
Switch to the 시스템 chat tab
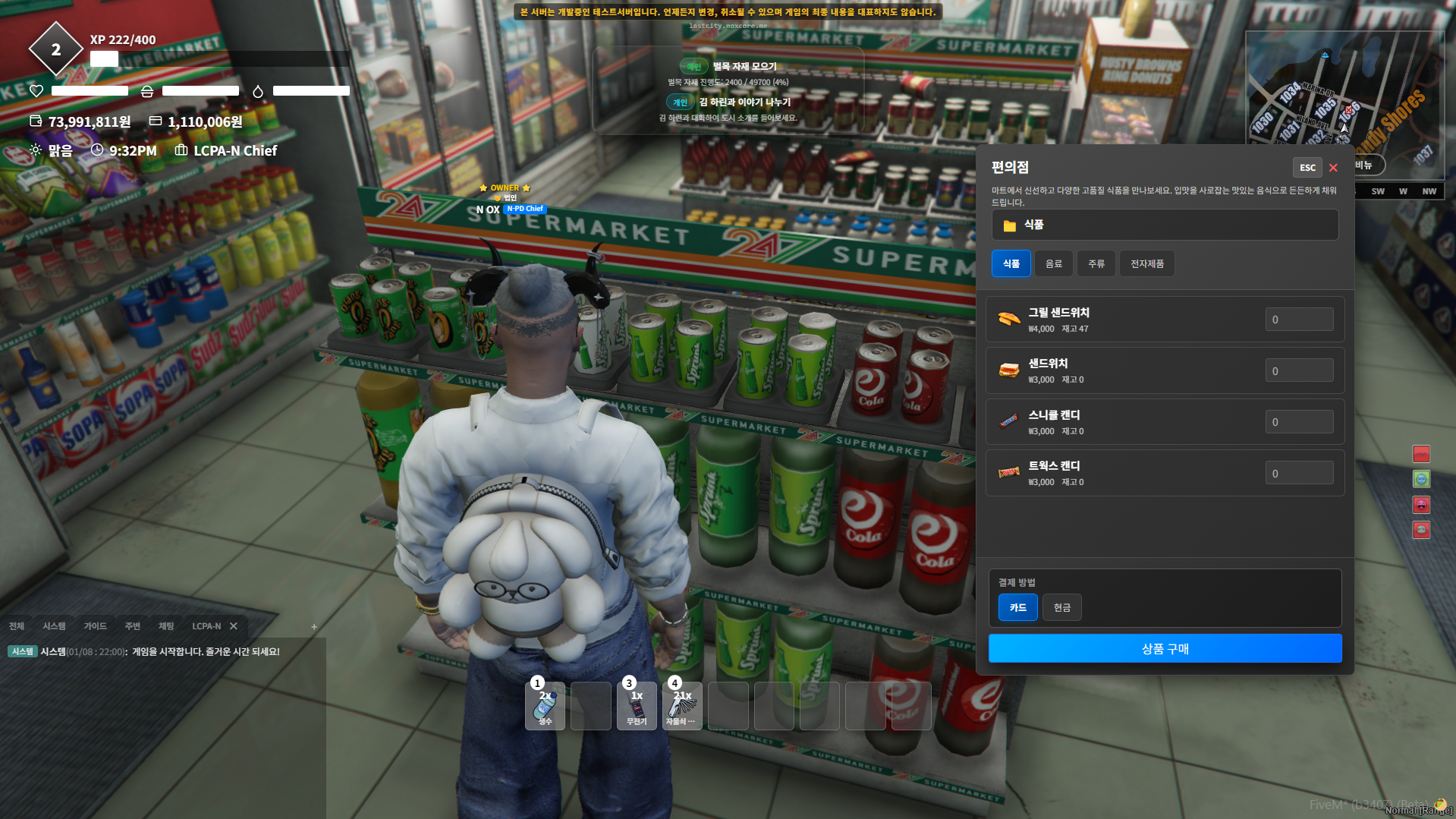(x=54, y=626)
